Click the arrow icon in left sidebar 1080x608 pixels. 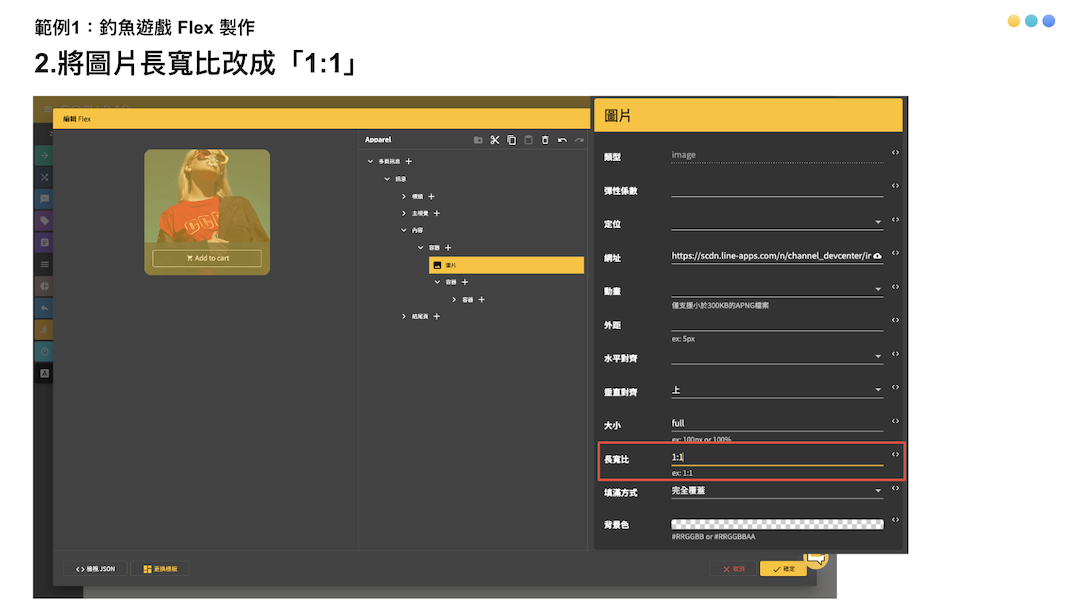coord(44,155)
